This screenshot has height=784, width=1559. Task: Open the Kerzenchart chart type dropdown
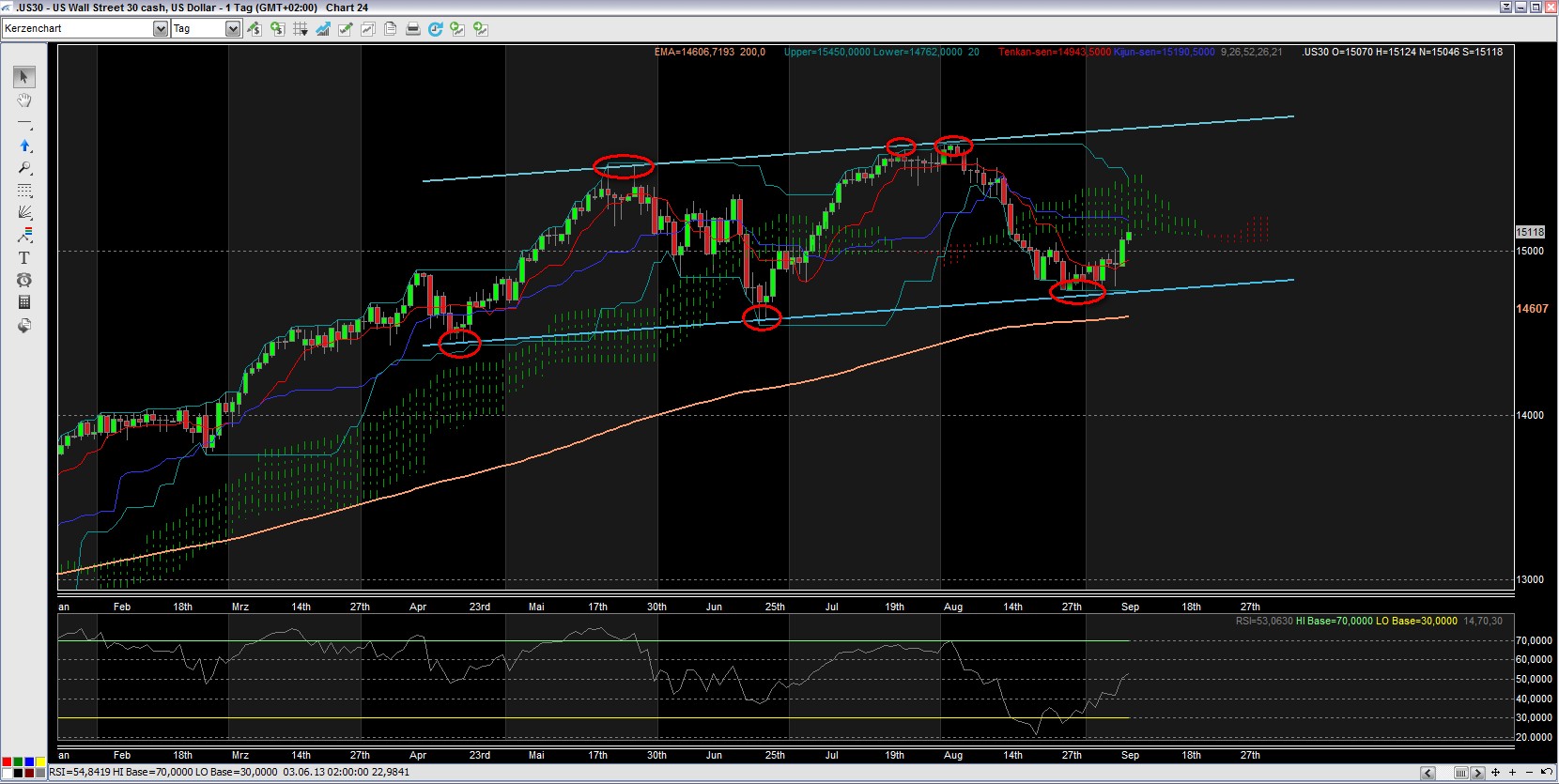click(x=160, y=29)
